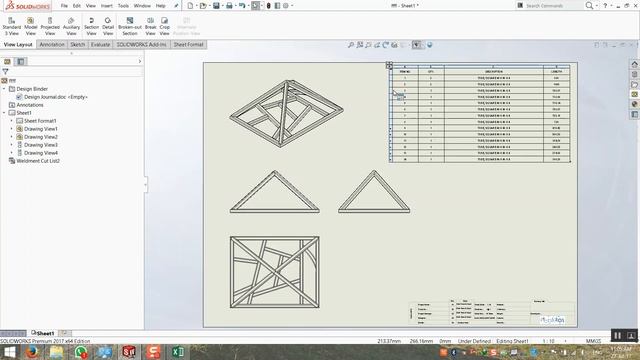Click the filter funnel icon in tree
Screen dimensions: 640x360
[x=5, y=71]
